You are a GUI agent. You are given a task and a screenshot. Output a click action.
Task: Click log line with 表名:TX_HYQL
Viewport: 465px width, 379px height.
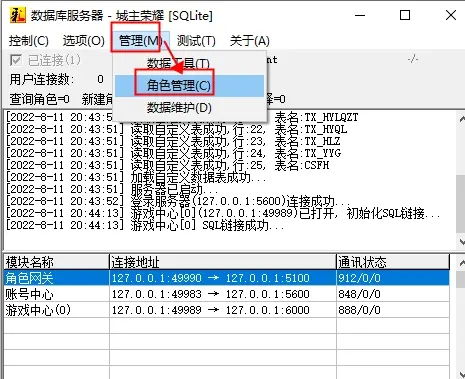(177, 129)
